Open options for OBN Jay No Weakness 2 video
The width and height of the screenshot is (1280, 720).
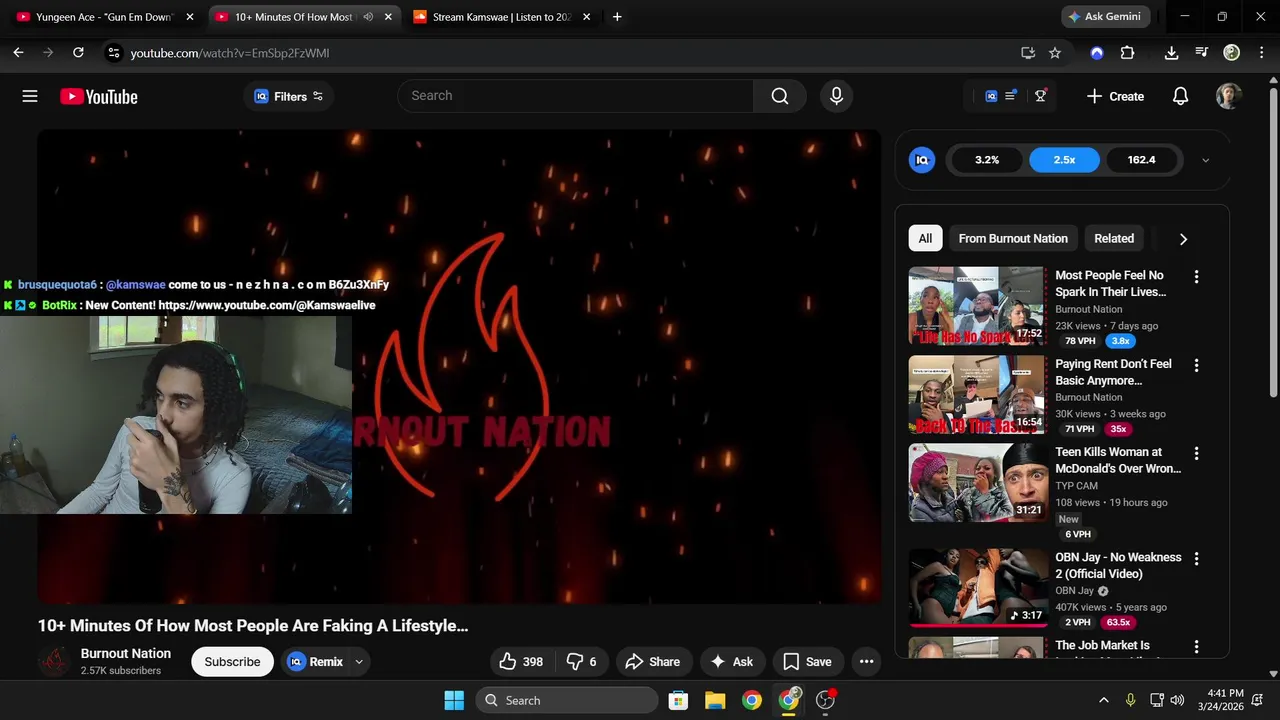pyautogui.click(x=1196, y=558)
